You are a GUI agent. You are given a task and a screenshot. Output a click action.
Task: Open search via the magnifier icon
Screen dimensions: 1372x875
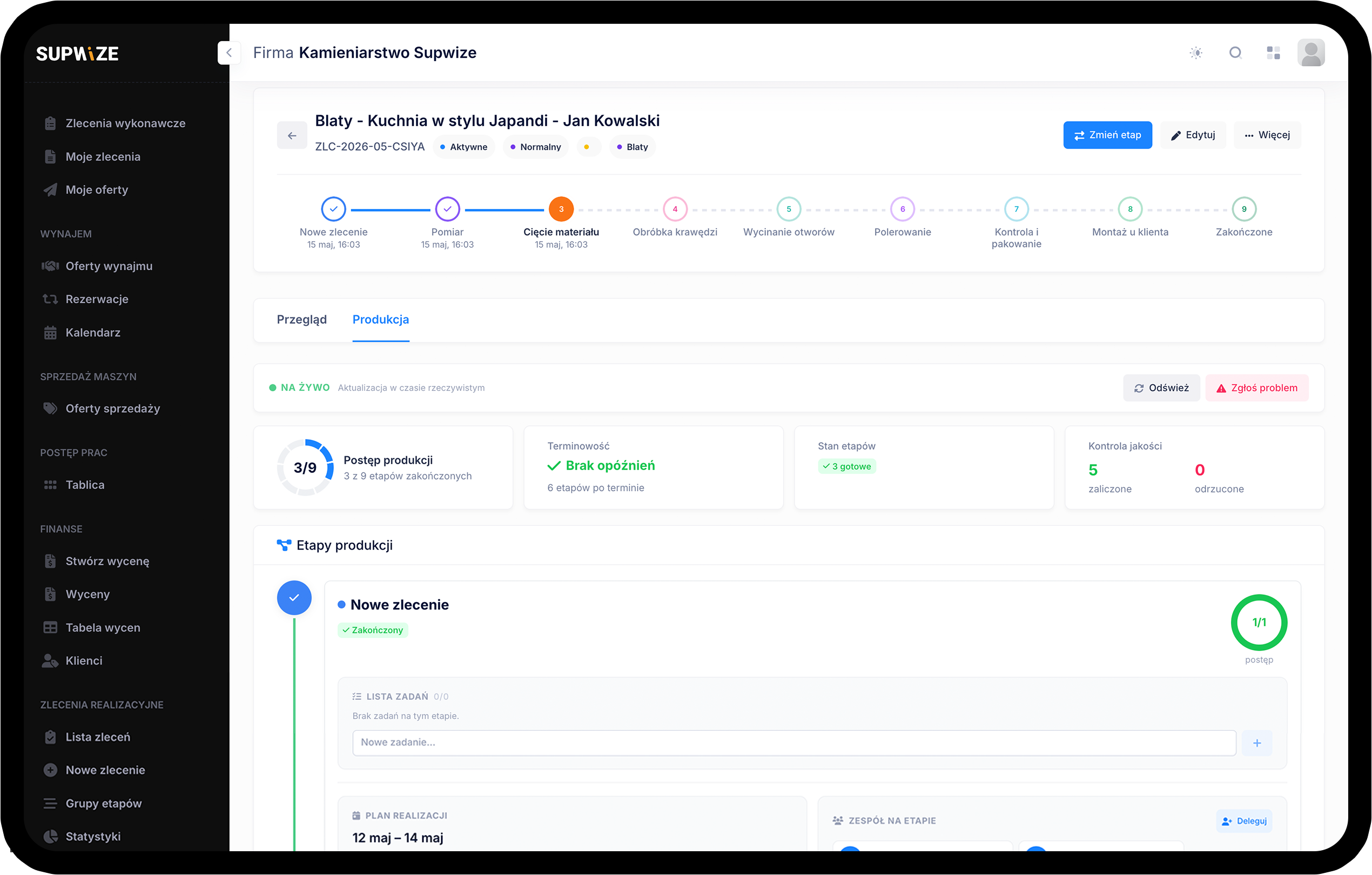point(1235,53)
